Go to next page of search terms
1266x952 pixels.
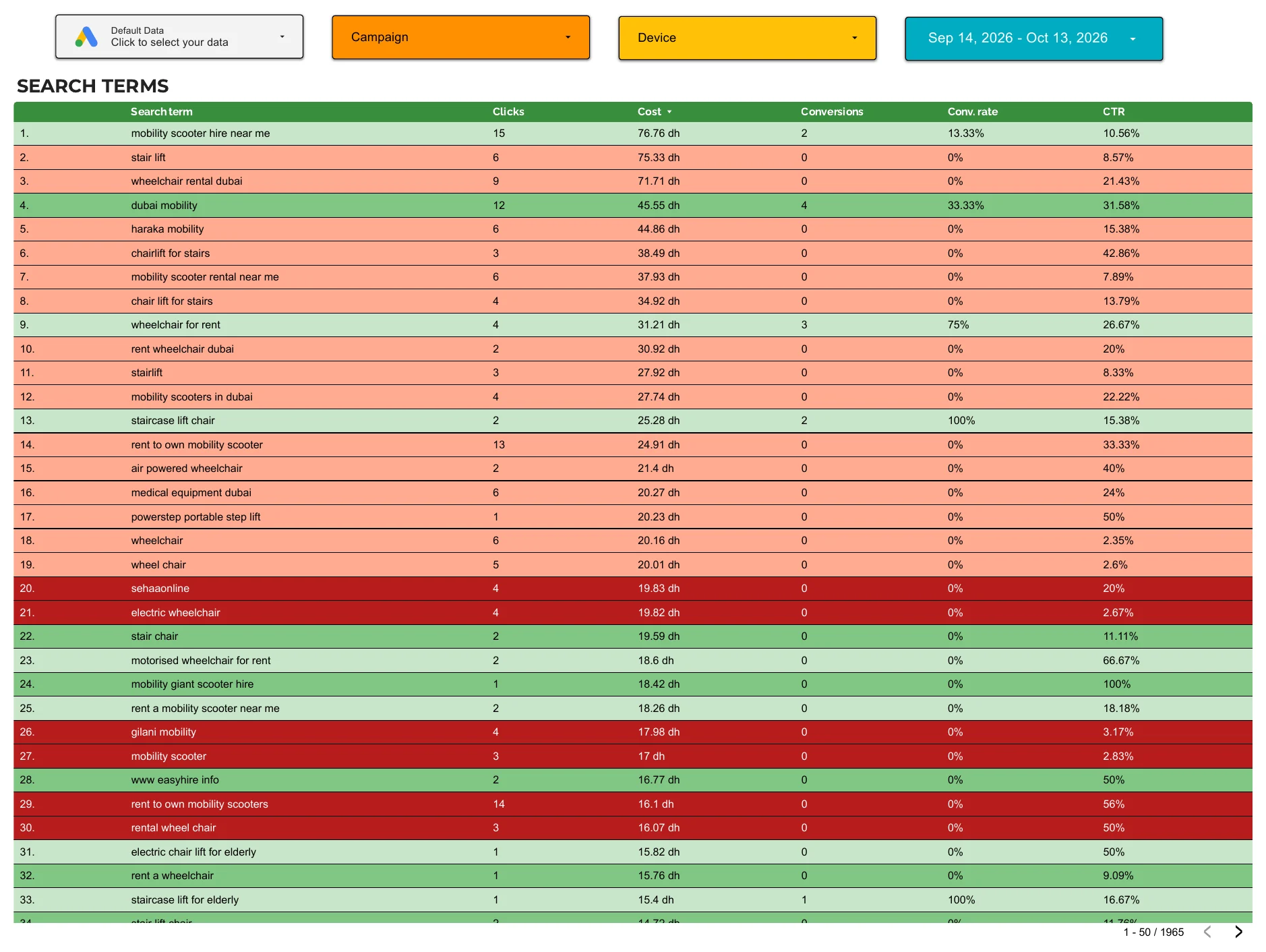1238,932
